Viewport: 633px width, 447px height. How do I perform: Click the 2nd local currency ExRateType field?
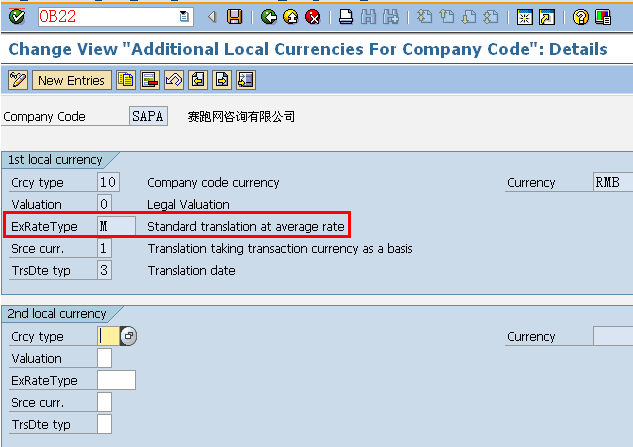tap(116, 380)
